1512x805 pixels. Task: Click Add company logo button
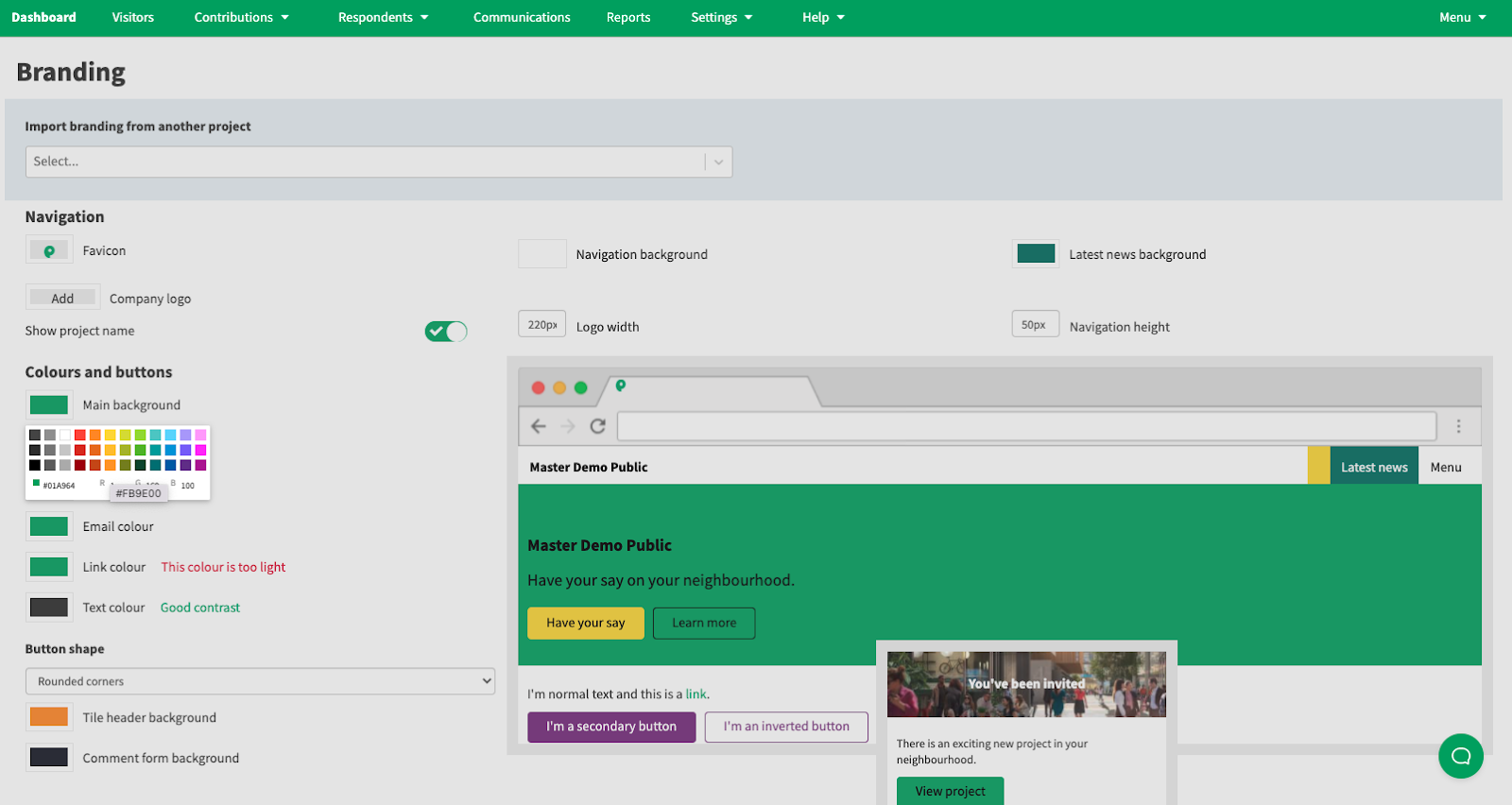(62, 299)
